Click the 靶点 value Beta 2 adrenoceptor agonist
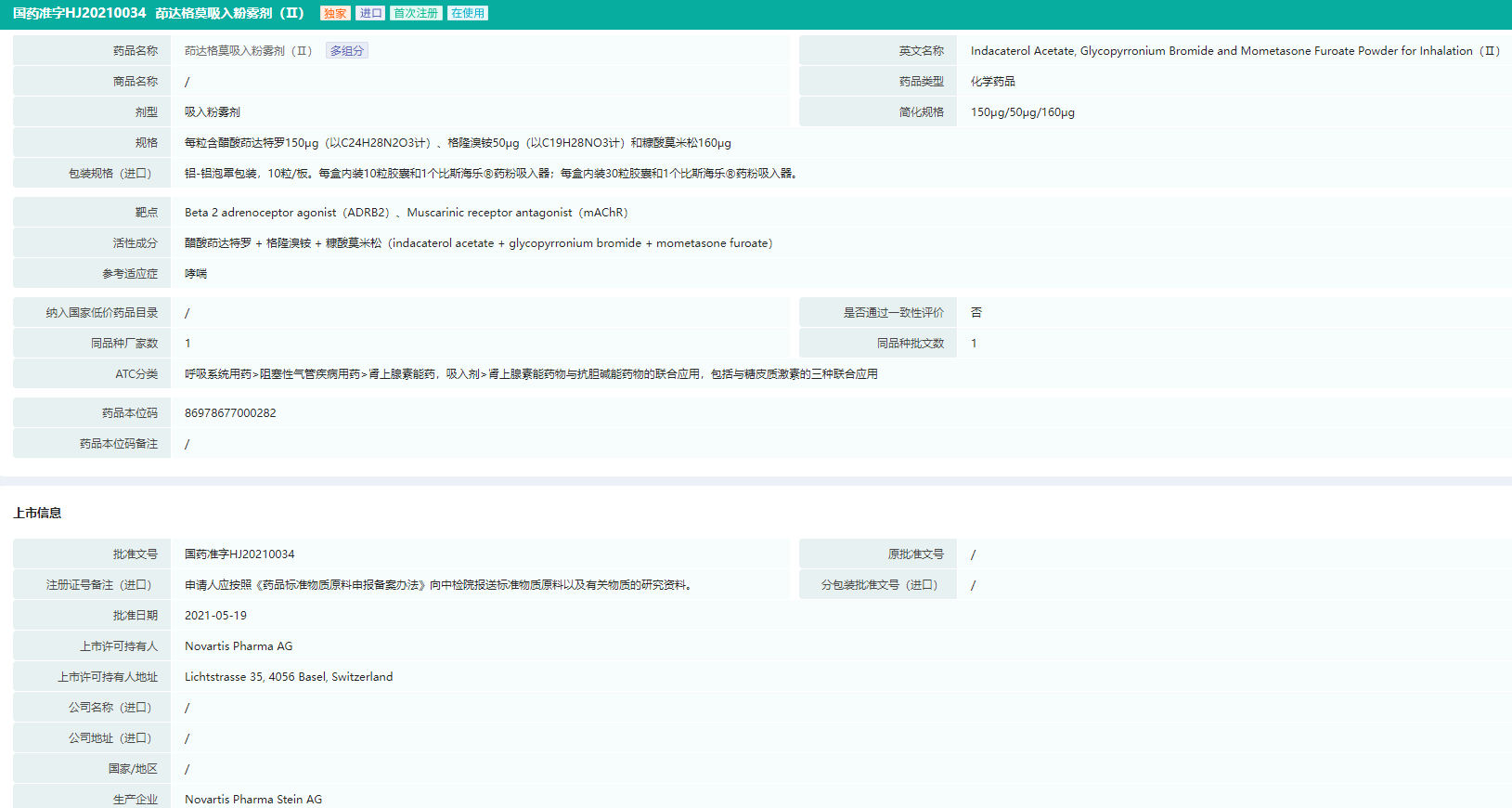This screenshot has width=1512, height=808. pos(407,213)
